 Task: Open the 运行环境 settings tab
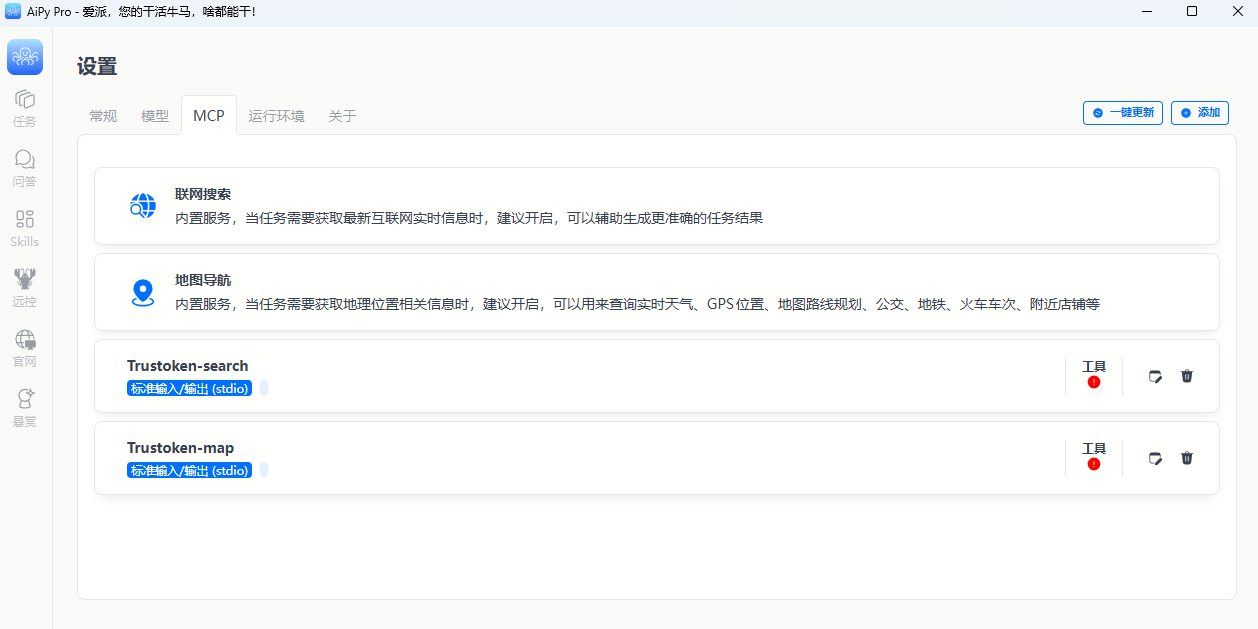point(276,115)
